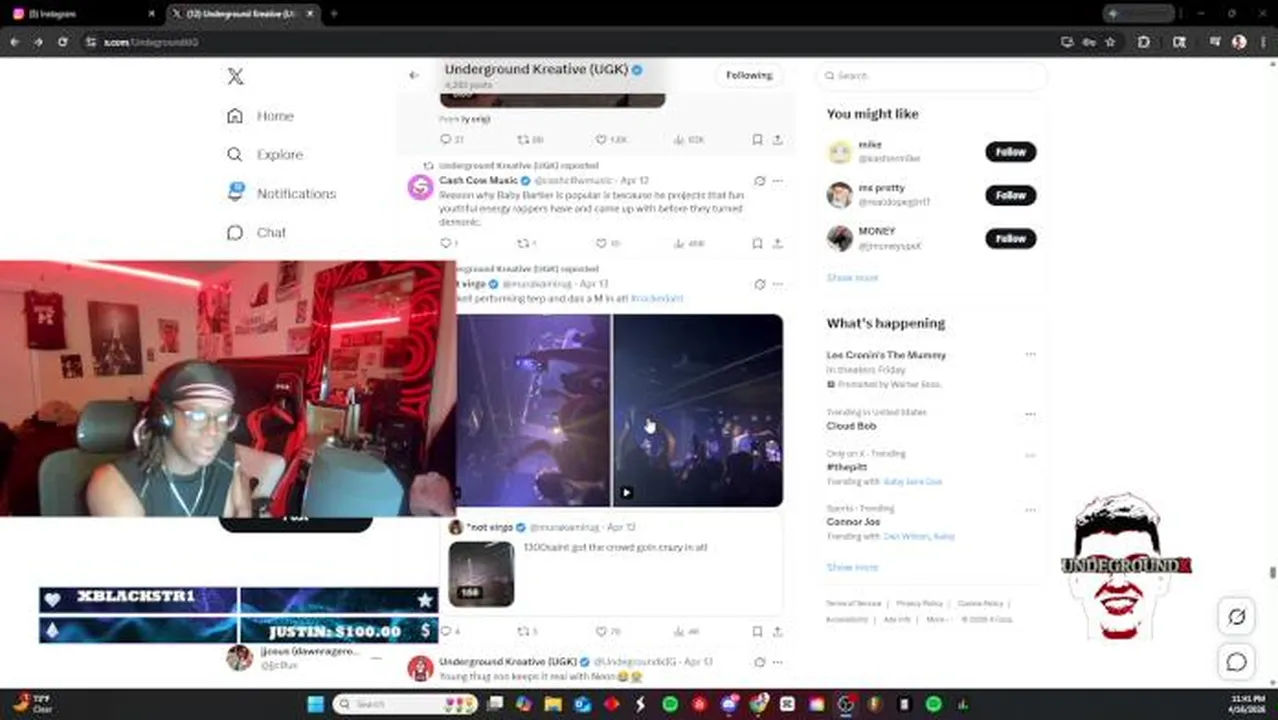Screen dimensions: 1278x720
Task: Open more options for #thepitt trend
Action: pyautogui.click(x=1030, y=455)
